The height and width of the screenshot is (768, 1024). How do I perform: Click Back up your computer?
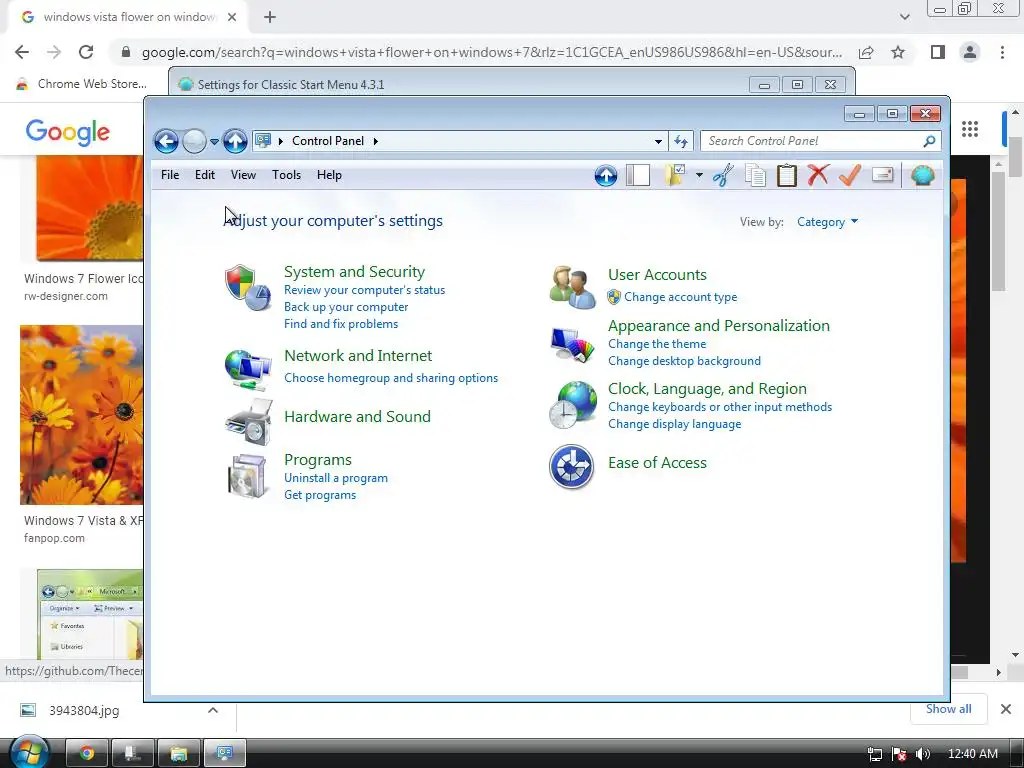[346, 307]
